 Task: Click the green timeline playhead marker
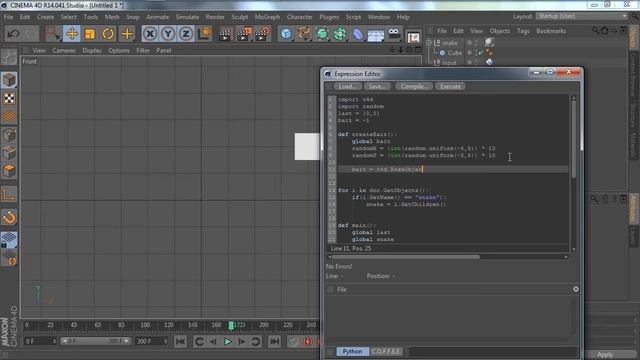[231, 325]
